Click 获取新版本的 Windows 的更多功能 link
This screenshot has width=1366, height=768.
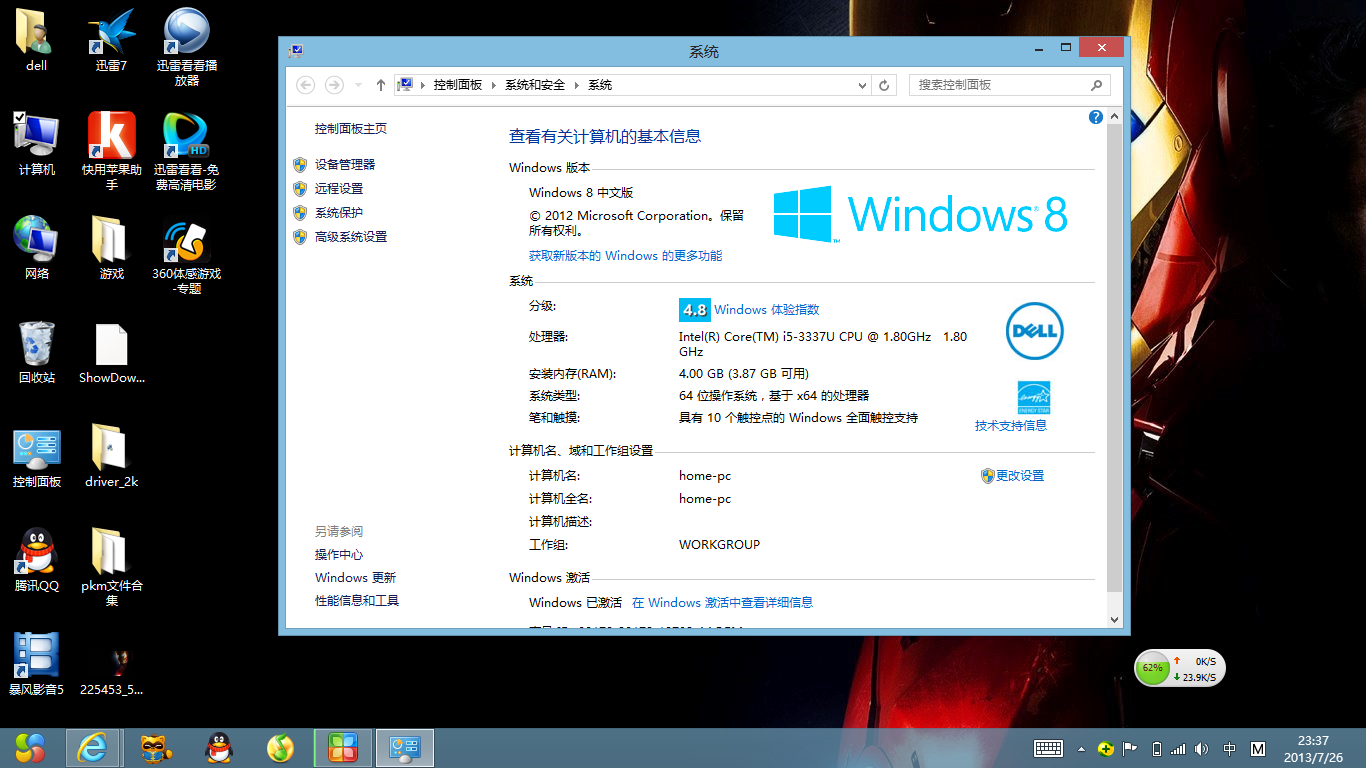pos(625,256)
